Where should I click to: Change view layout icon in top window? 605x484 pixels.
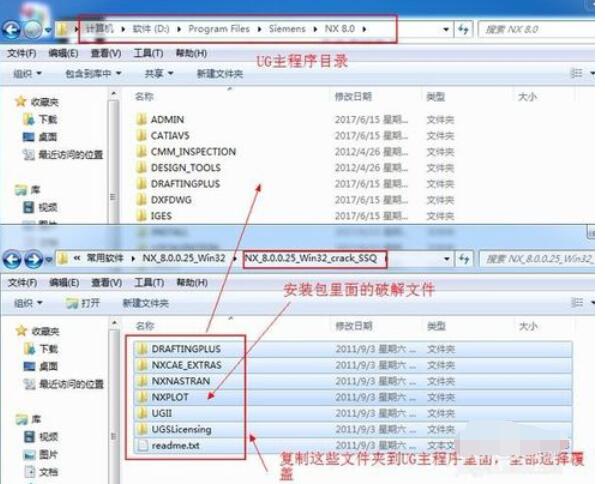576,73
